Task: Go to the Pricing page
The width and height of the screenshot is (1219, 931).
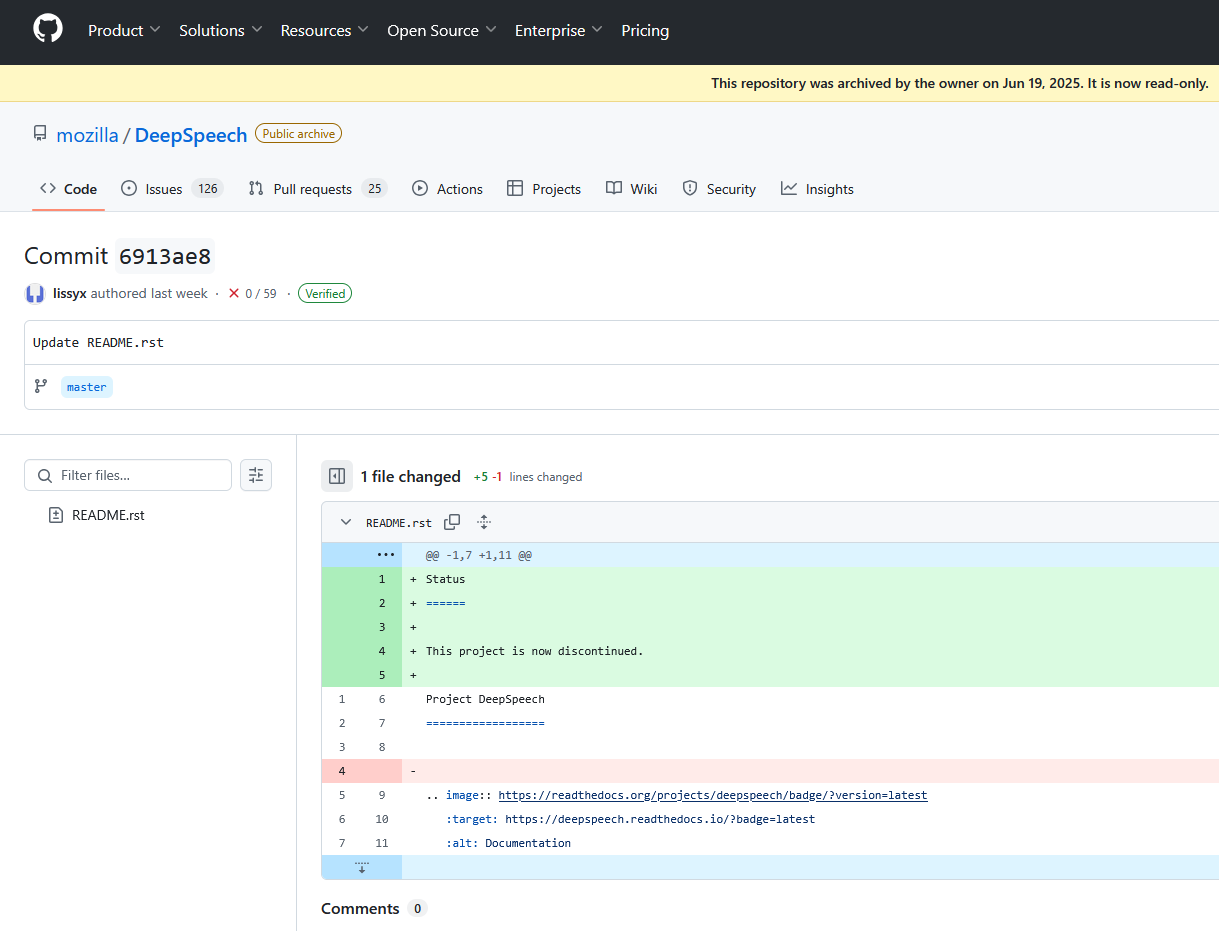Action: click(x=645, y=30)
